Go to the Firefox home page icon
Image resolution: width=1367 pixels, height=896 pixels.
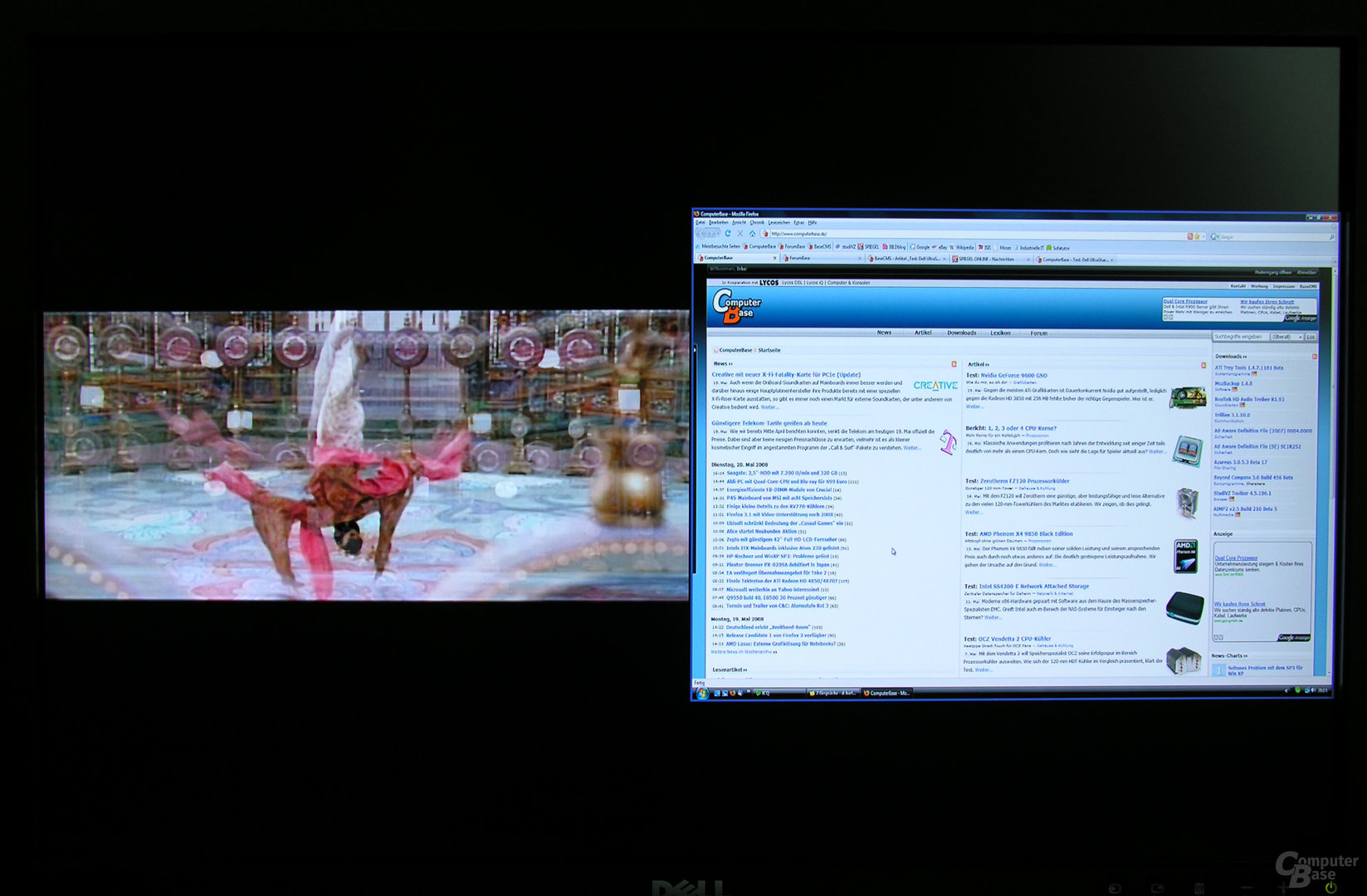click(x=752, y=233)
